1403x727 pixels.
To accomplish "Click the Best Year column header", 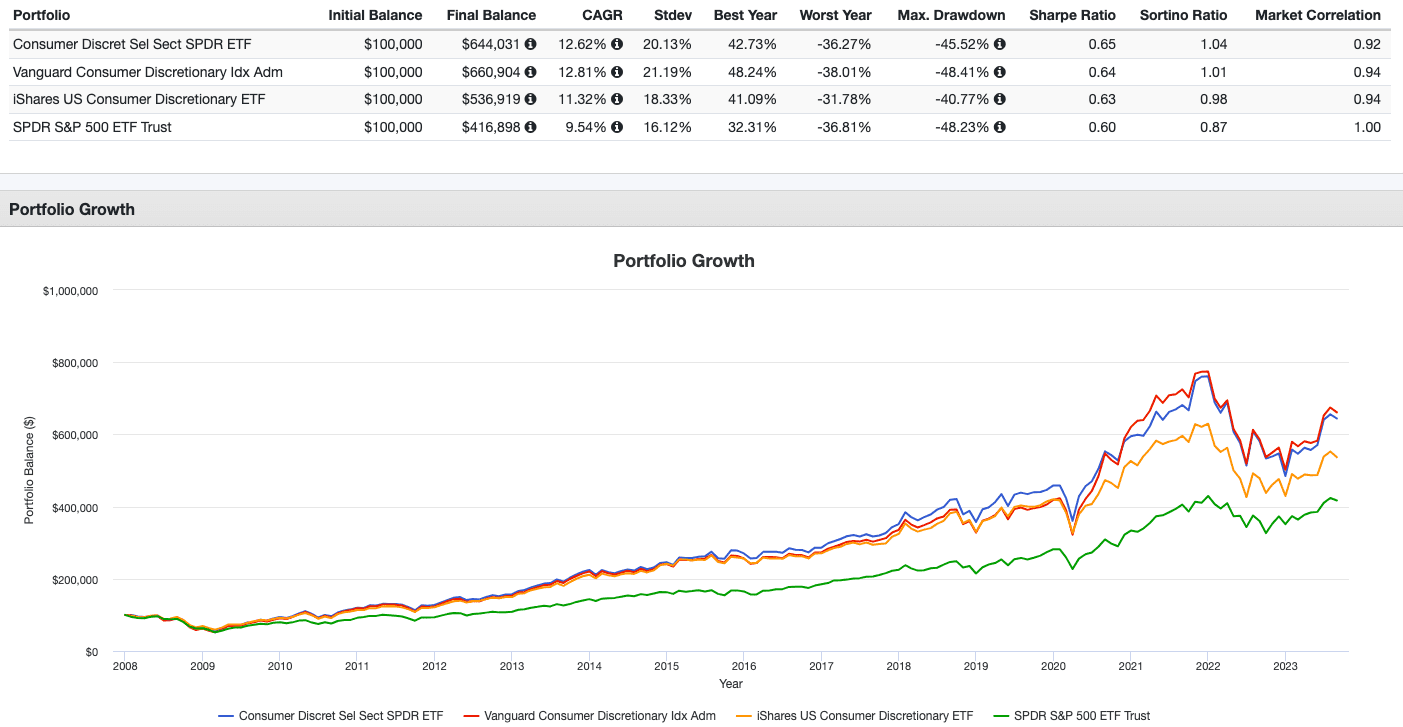I will coord(745,15).
